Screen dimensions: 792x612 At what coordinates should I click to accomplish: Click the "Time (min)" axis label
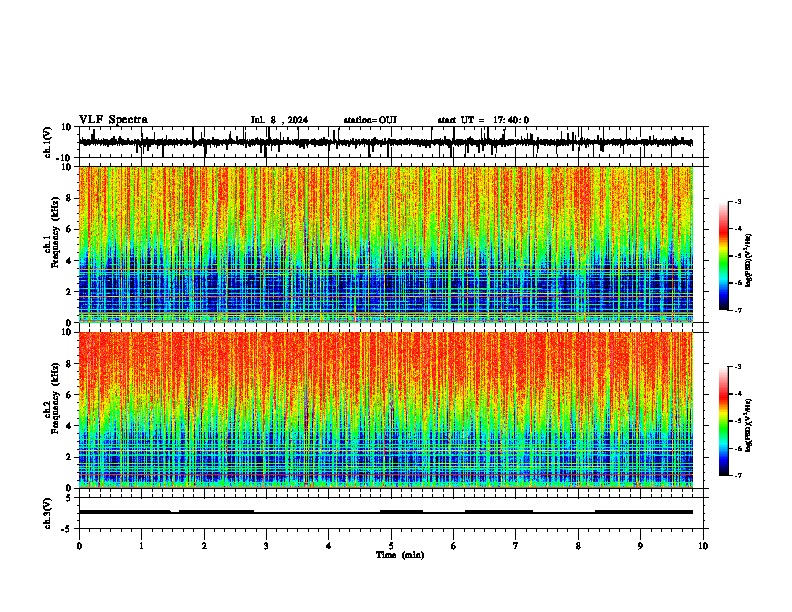pos(400,555)
